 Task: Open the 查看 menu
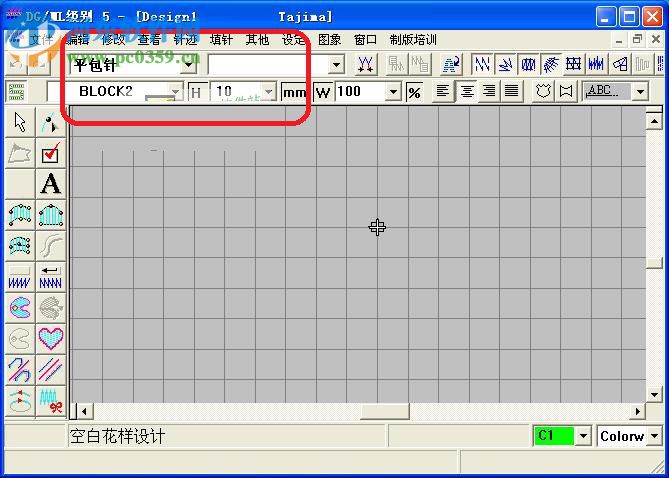coord(149,39)
